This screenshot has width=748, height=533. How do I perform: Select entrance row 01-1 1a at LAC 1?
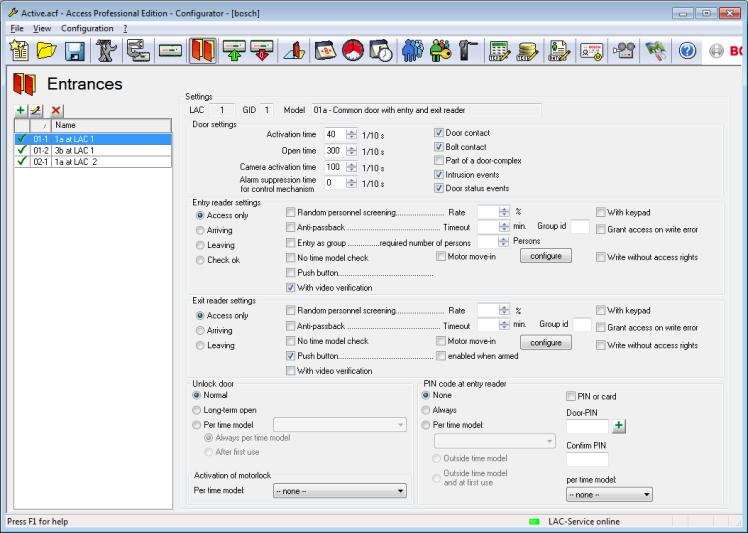[x=93, y=139]
